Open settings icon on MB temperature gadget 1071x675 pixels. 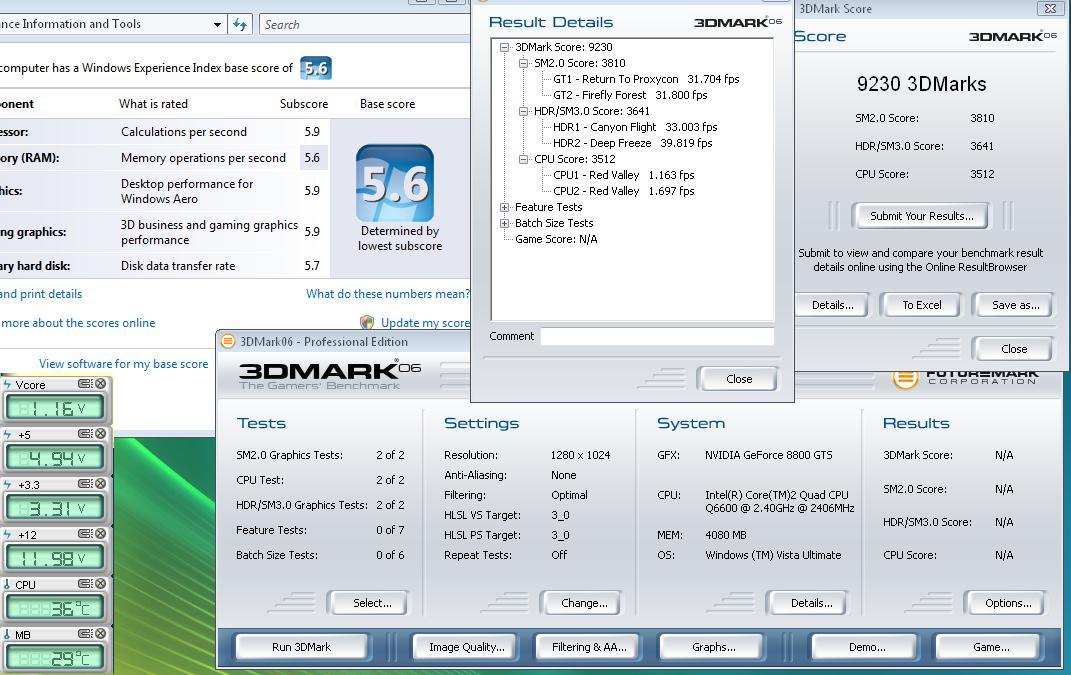85,633
